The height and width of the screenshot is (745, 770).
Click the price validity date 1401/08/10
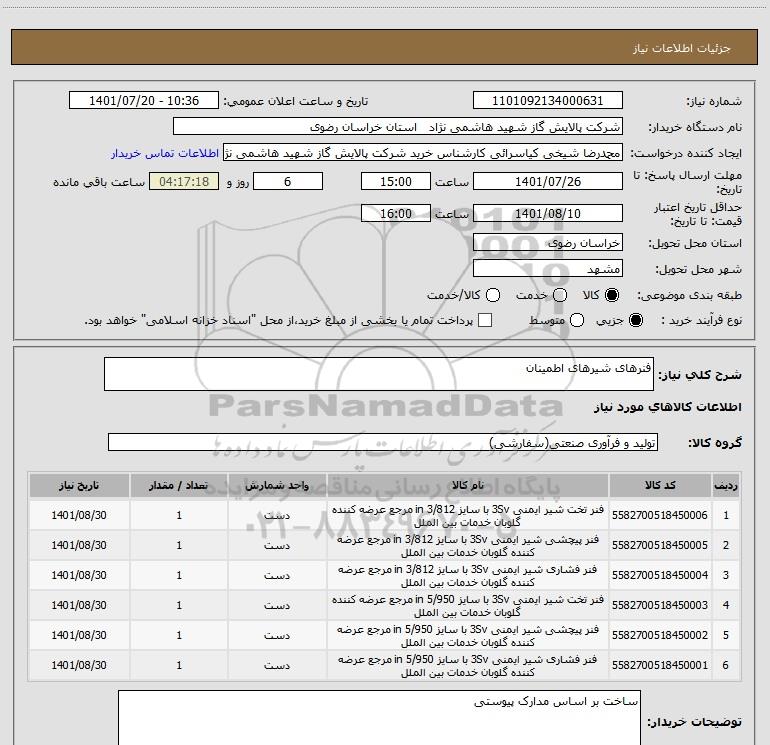(548, 213)
